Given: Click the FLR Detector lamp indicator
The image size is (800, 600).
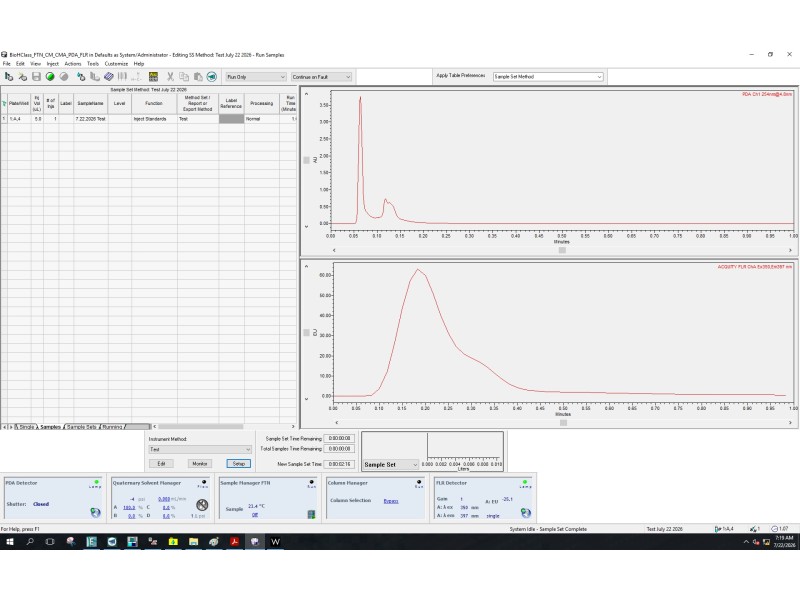Looking at the screenshot, I should coord(525,483).
